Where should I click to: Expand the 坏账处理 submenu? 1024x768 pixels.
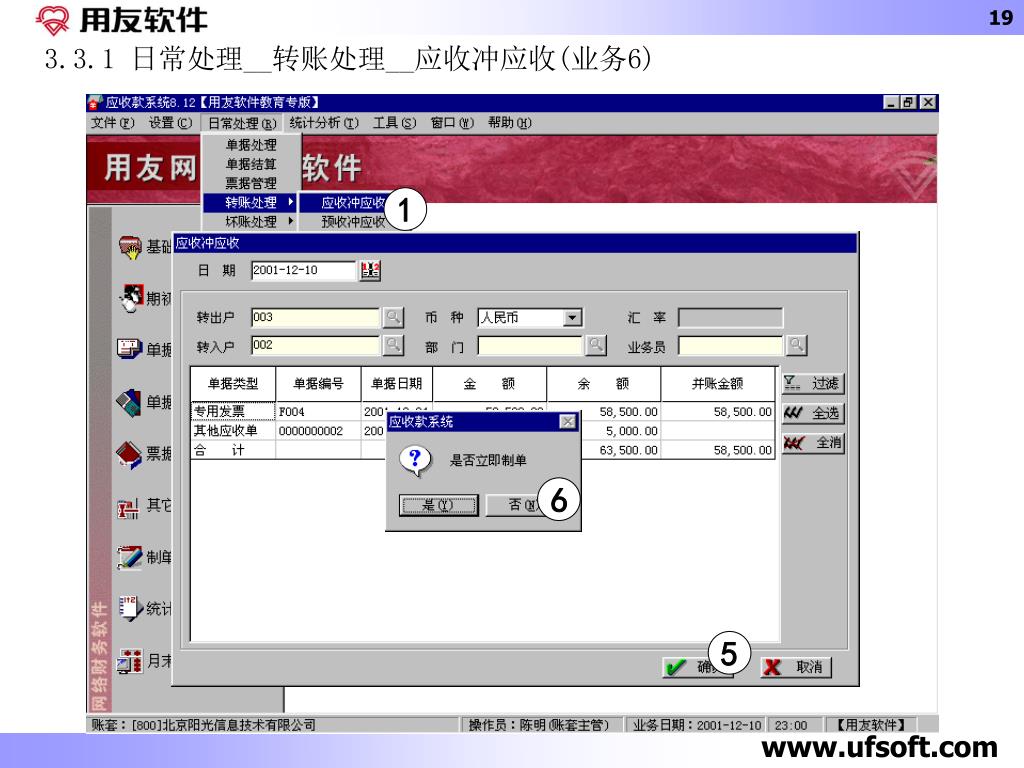click(x=251, y=222)
